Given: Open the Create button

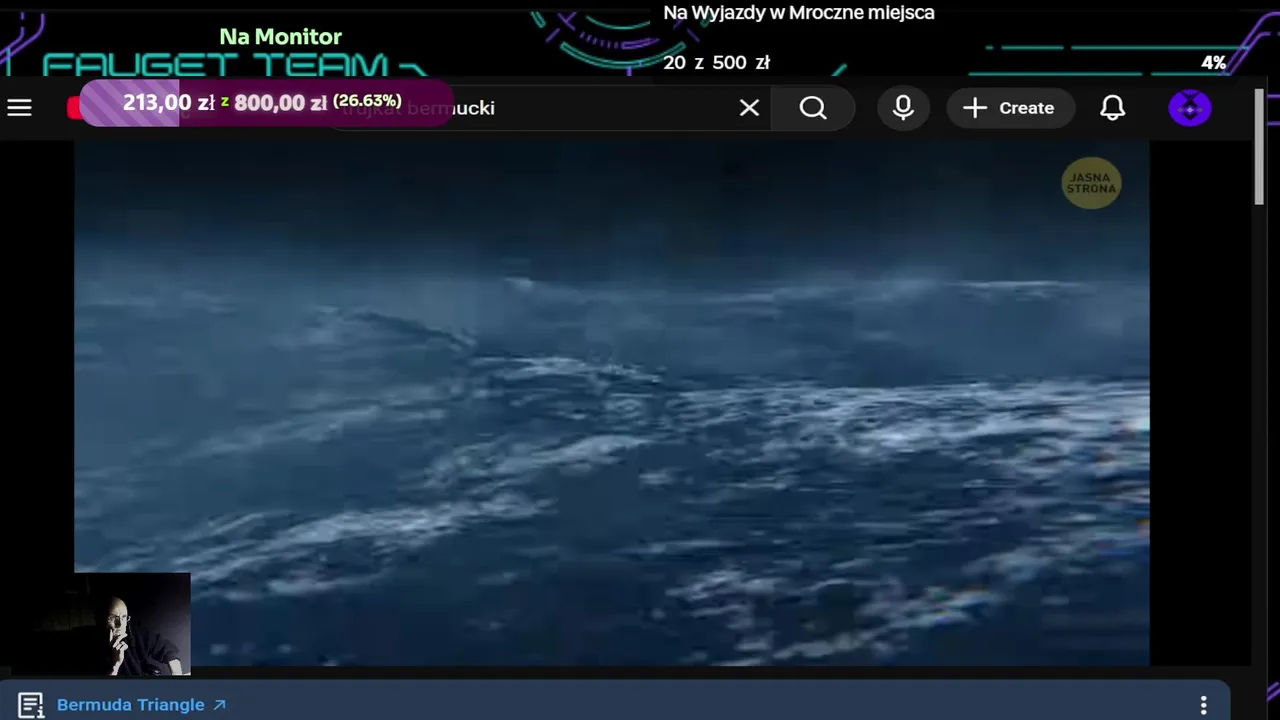Looking at the screenshot, I should coord(1010,108).
